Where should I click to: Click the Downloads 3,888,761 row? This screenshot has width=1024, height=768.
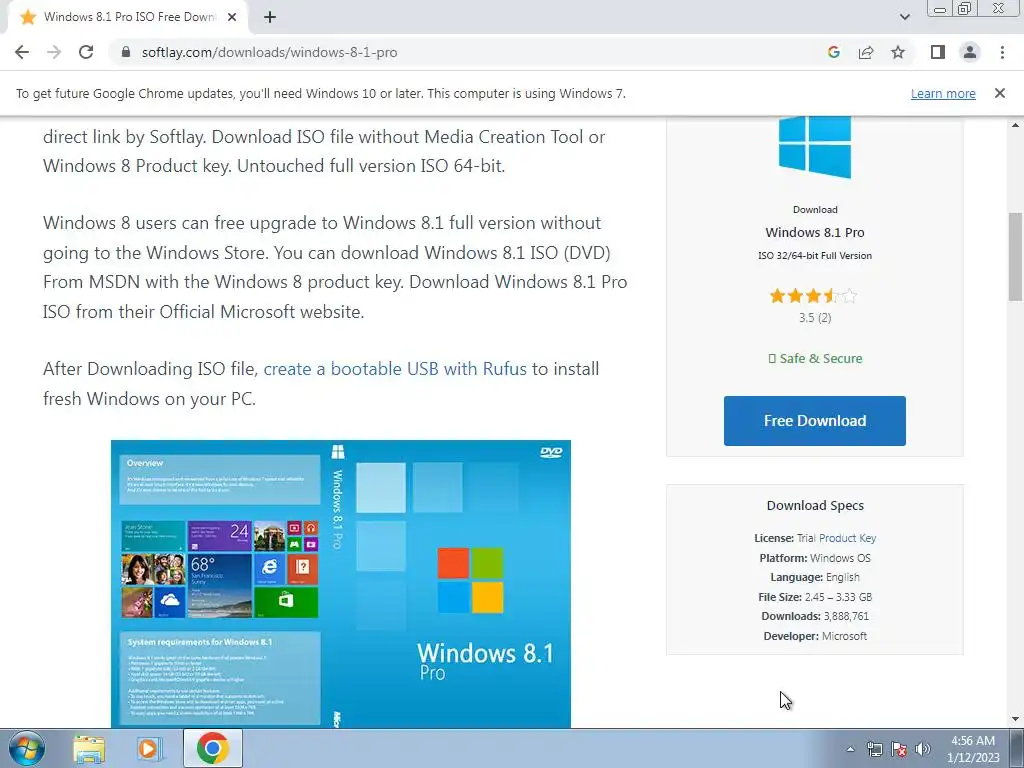(x=815, y=616)
